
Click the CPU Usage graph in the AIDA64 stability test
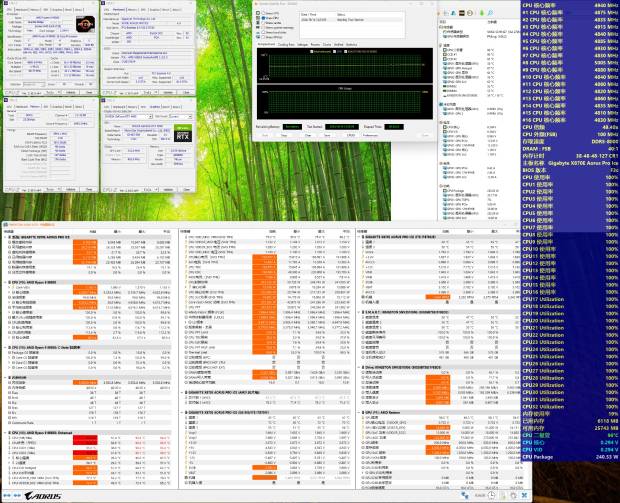(345, 102)
